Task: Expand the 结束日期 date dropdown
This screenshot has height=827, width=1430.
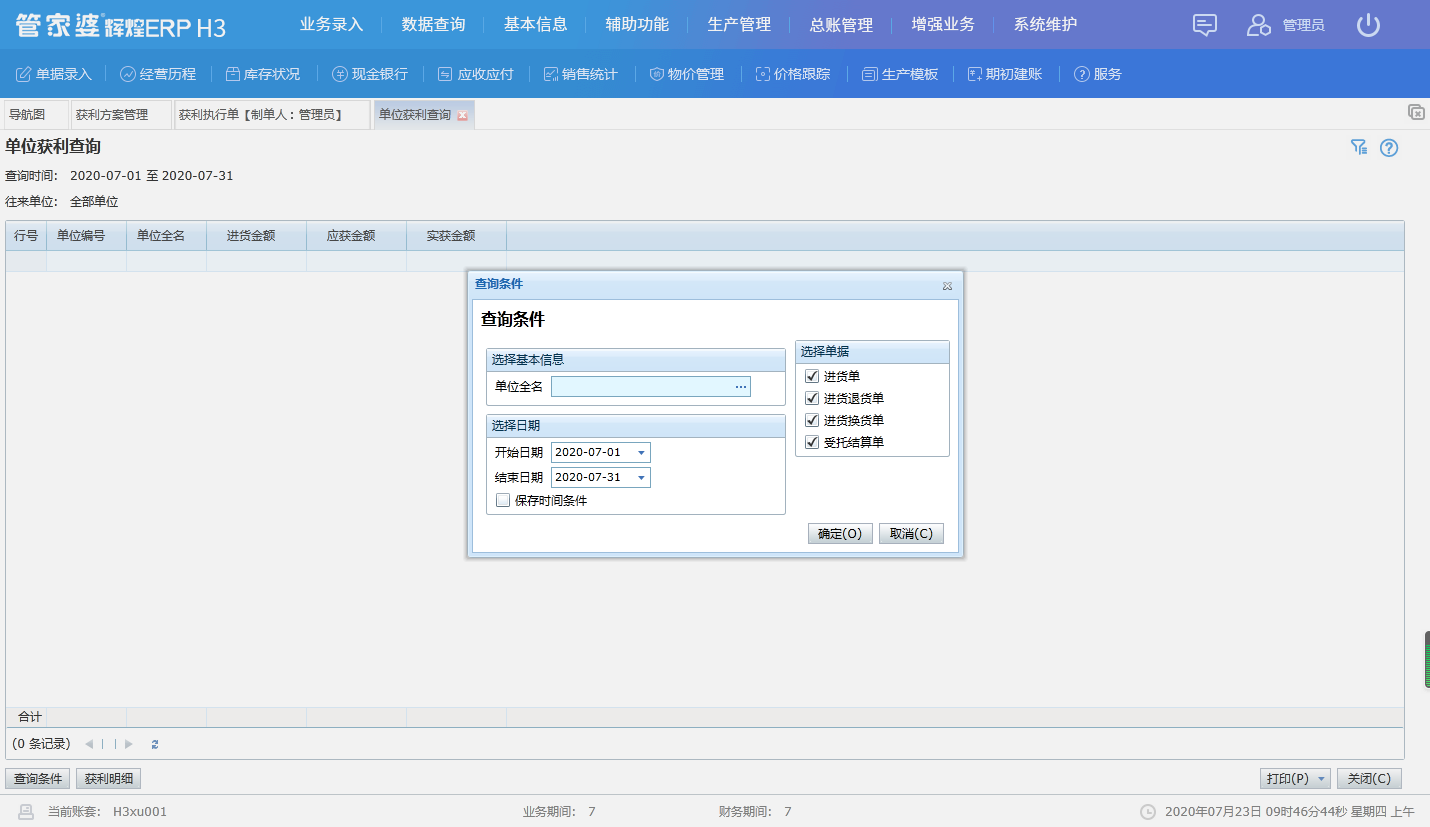Action: (x=641, y=478)
